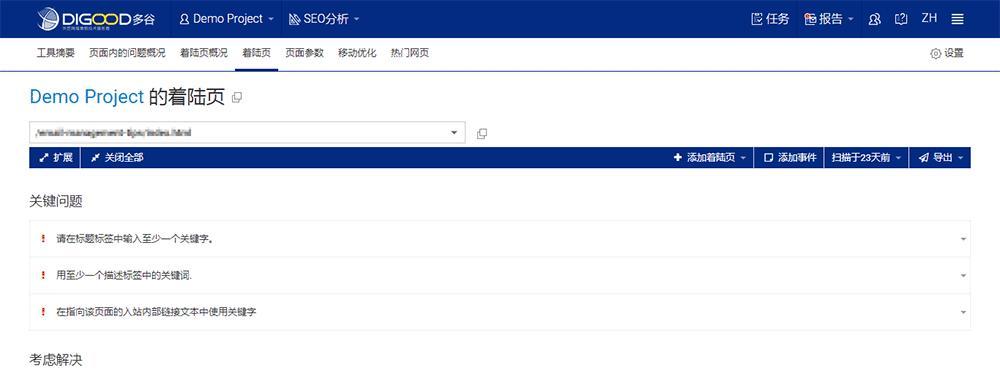This screenshot has height=372, width=1000.
Task: Switch to 移动优化 tab
Action: (357, 53)
